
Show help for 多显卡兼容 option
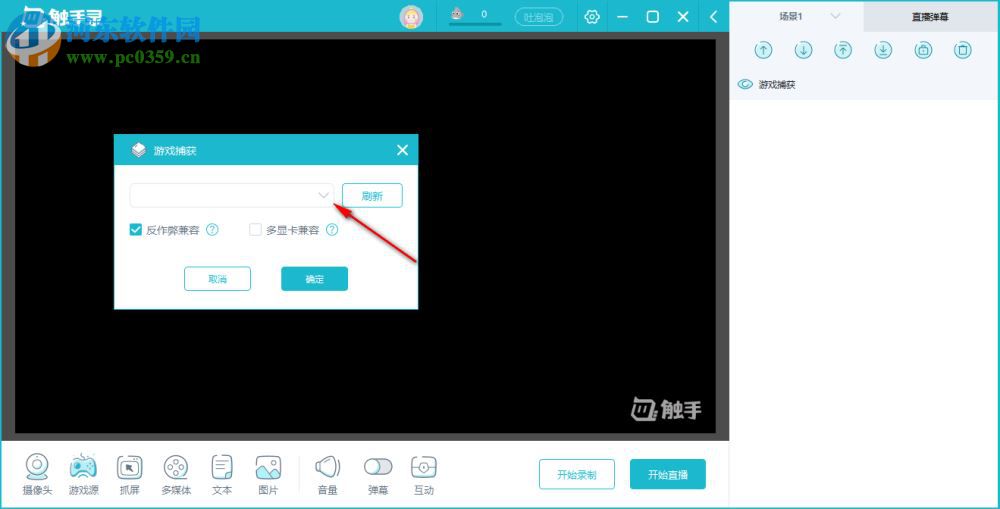click(x=332, y=230)
